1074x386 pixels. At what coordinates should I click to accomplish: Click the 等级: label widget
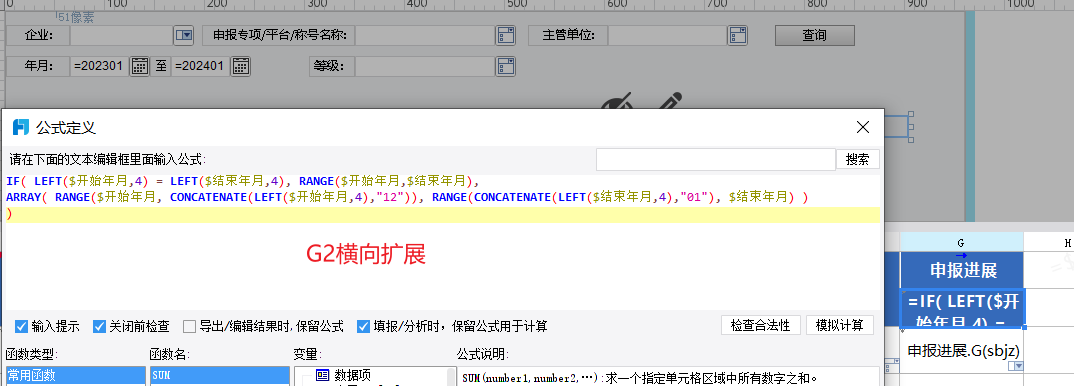pyautogui.click(x=332, y=66)
